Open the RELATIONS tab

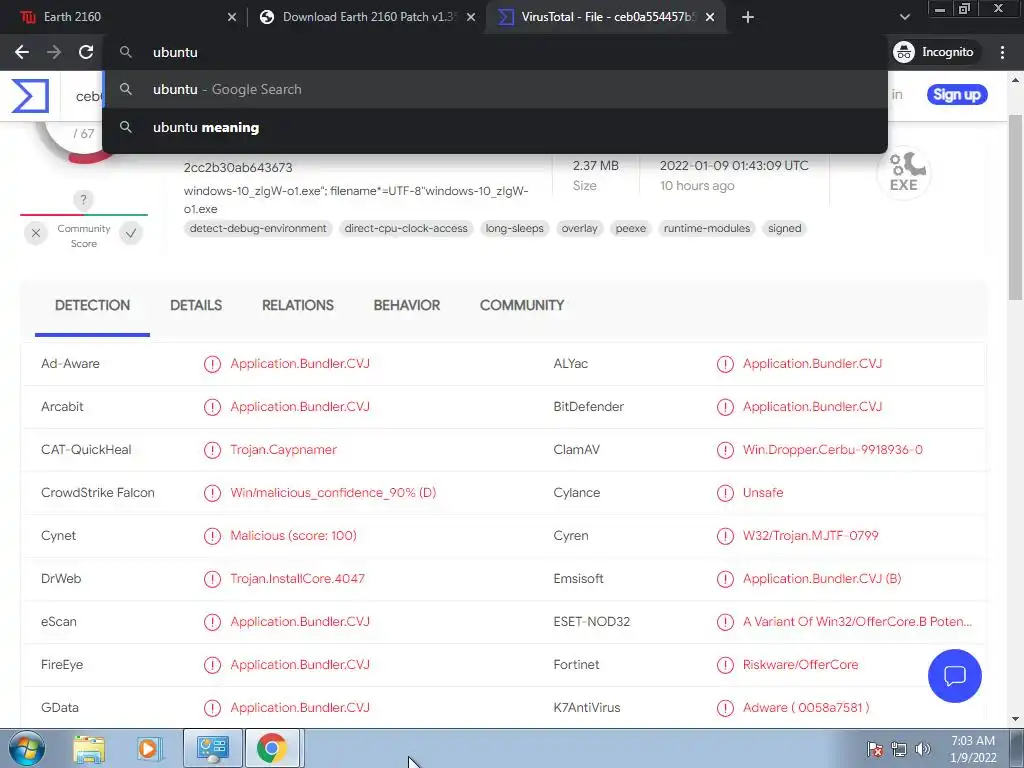pyautogui.click(x=298, y=306)
